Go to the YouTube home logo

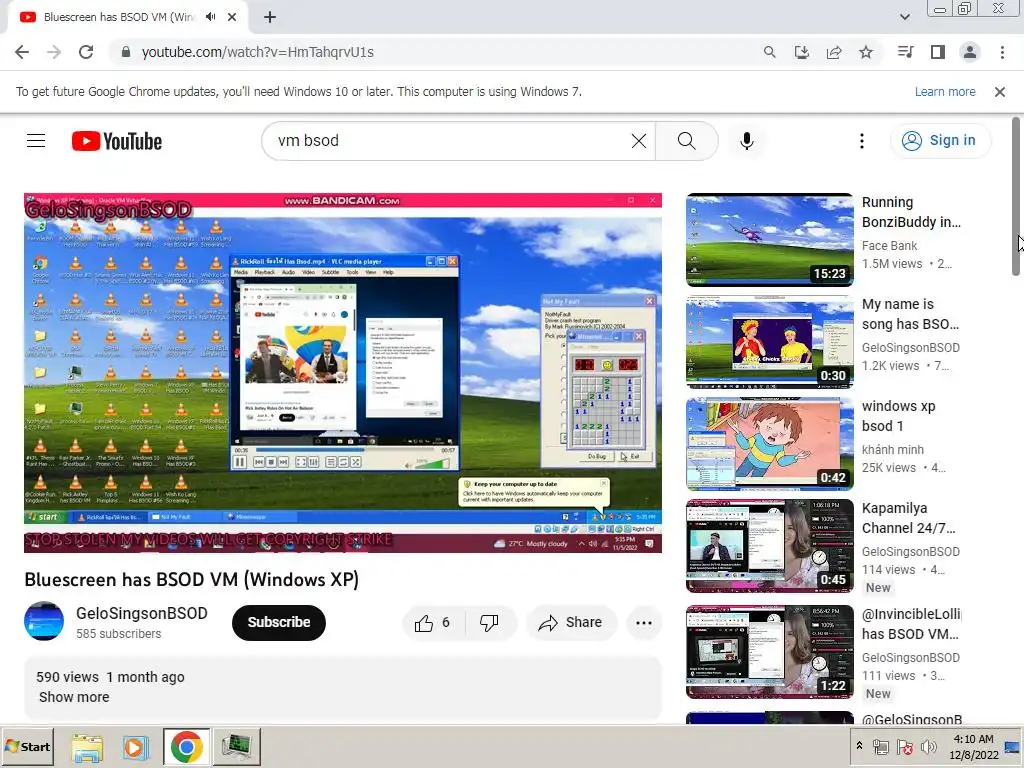coord(117,141)
